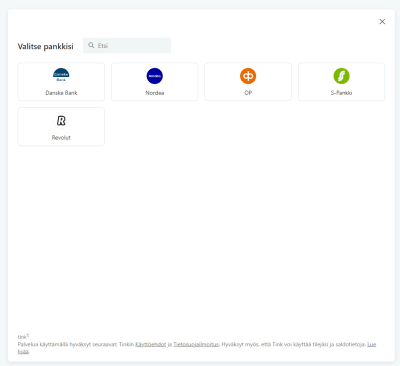Click the OP label text
Viewport: 400px width, 366px height.
248,93
